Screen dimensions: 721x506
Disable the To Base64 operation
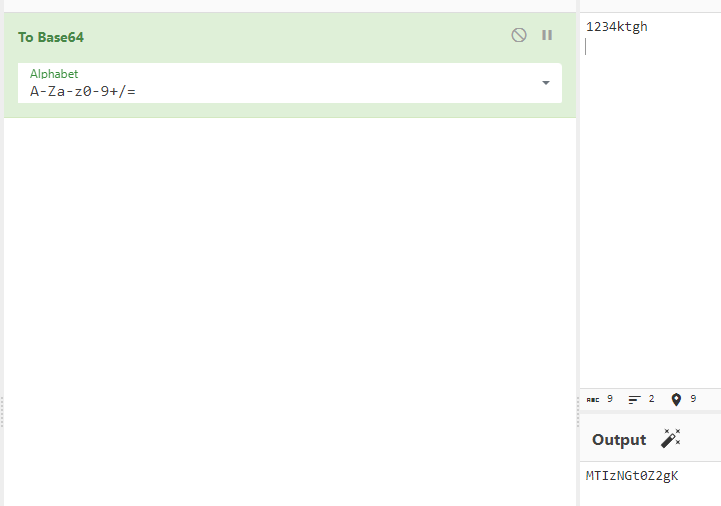(x=519, y=35)
